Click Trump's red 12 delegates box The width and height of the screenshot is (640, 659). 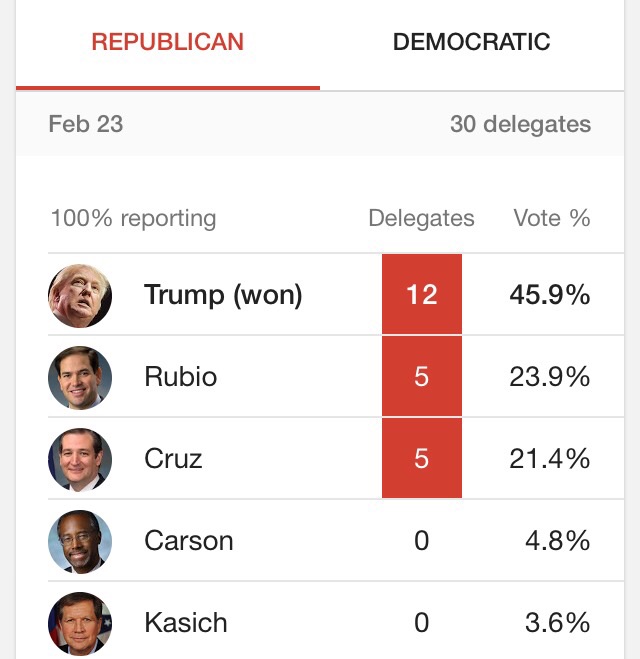tap(421, 295)
